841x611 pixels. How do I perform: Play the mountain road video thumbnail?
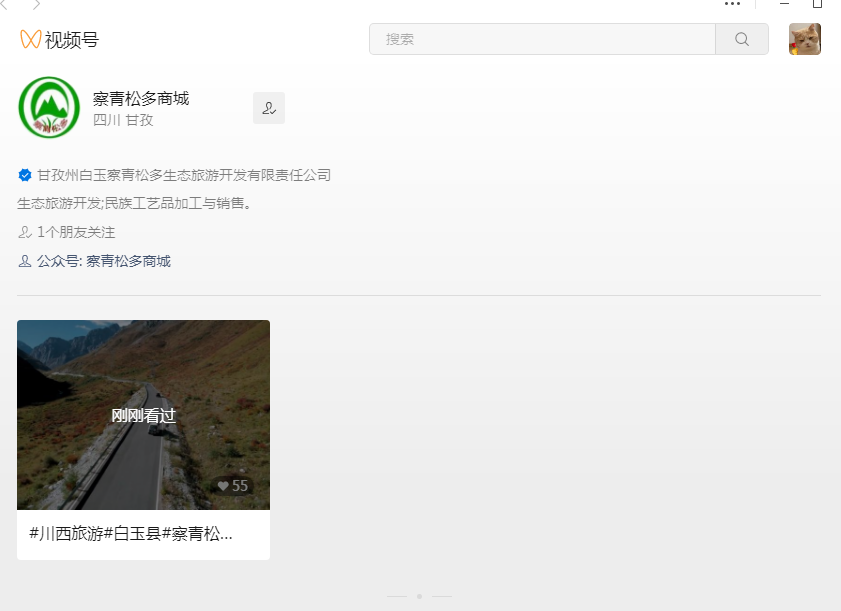pos(143,415)
